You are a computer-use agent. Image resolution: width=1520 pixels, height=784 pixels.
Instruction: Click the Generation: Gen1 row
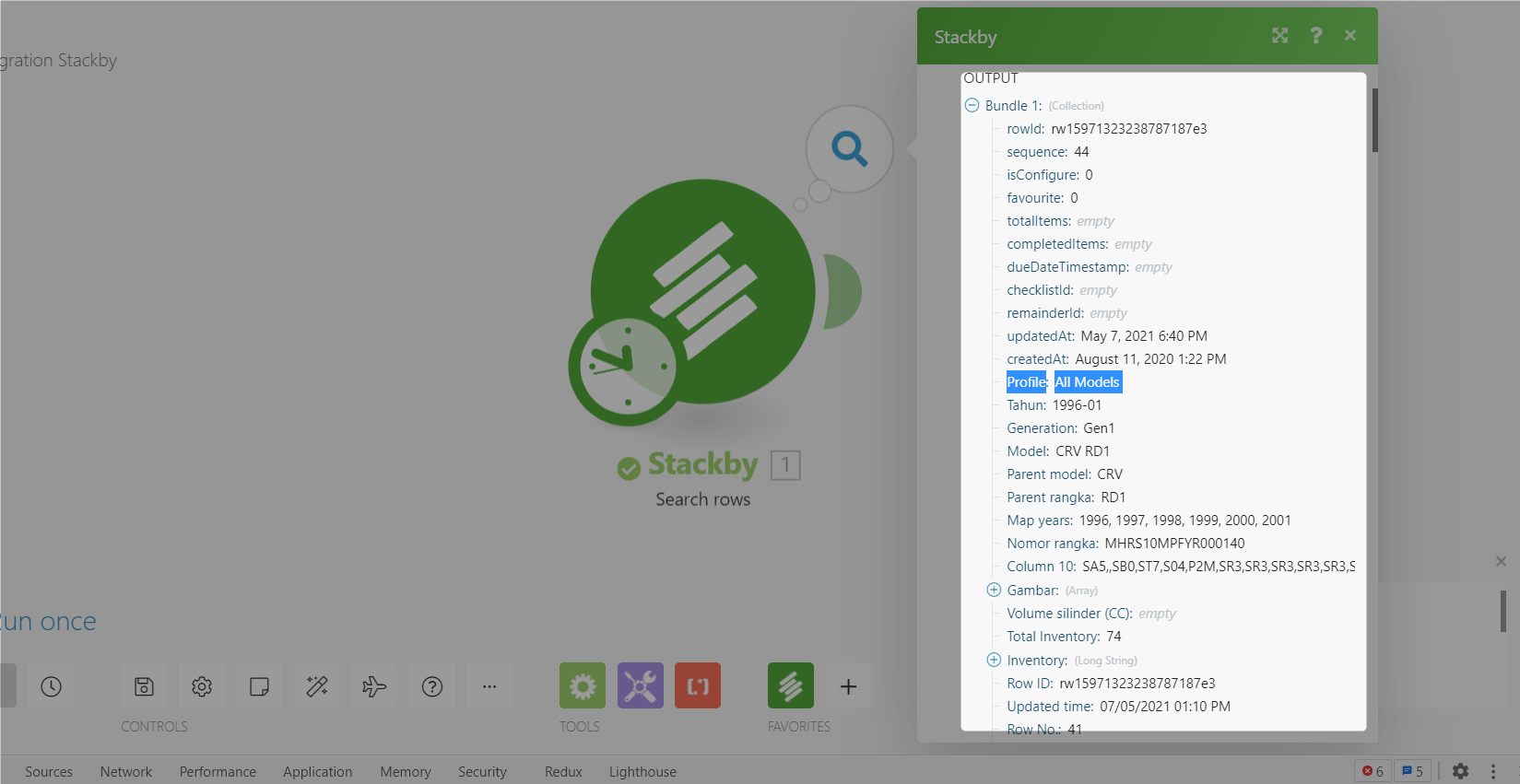point(1061,428)
